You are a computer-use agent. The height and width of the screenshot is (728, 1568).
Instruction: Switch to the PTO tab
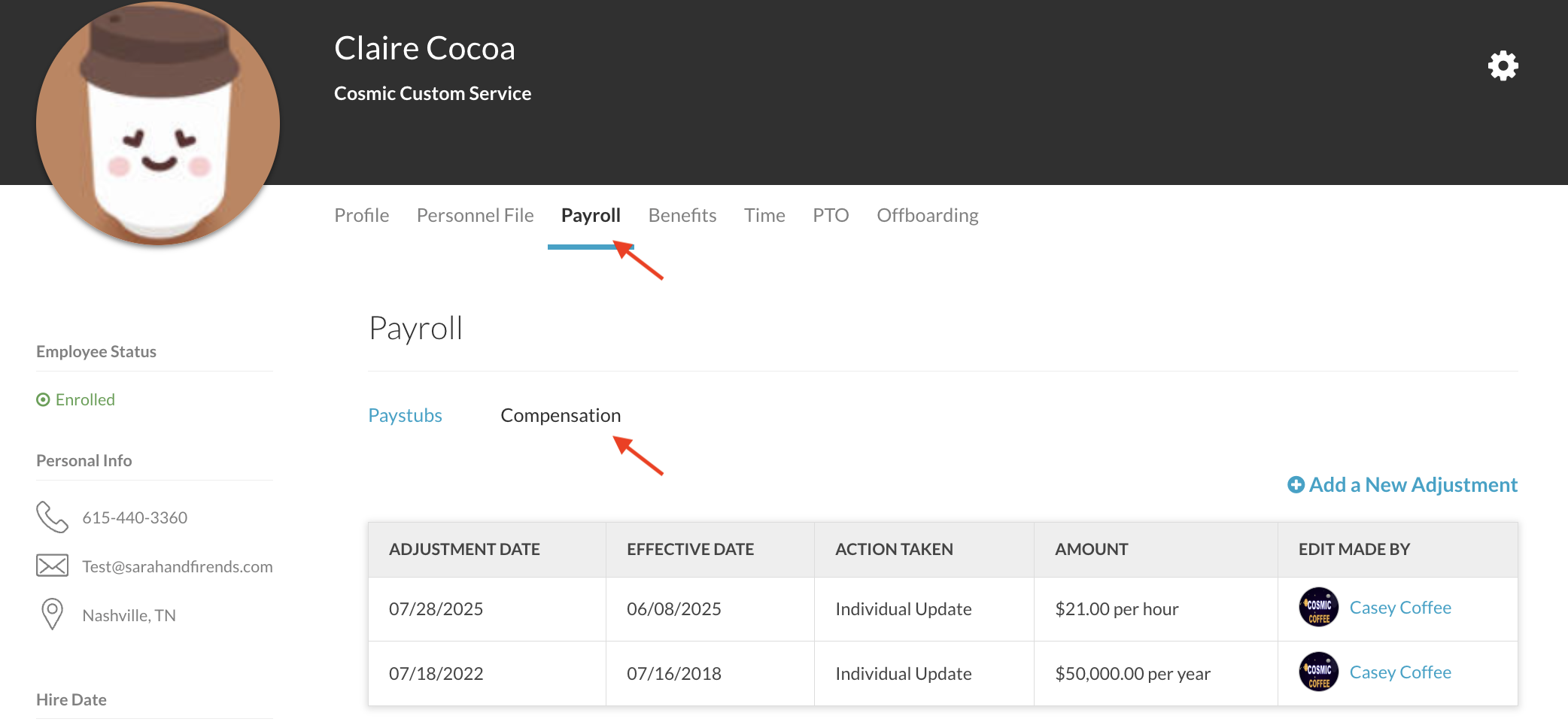831,216
